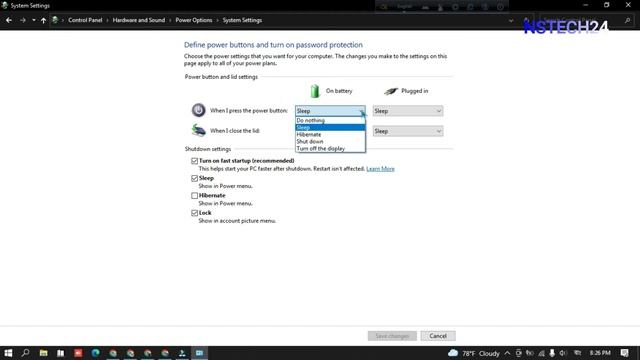Open the volume speaker tray icon
The image size is (640, 360).
[x=563, y=353]
